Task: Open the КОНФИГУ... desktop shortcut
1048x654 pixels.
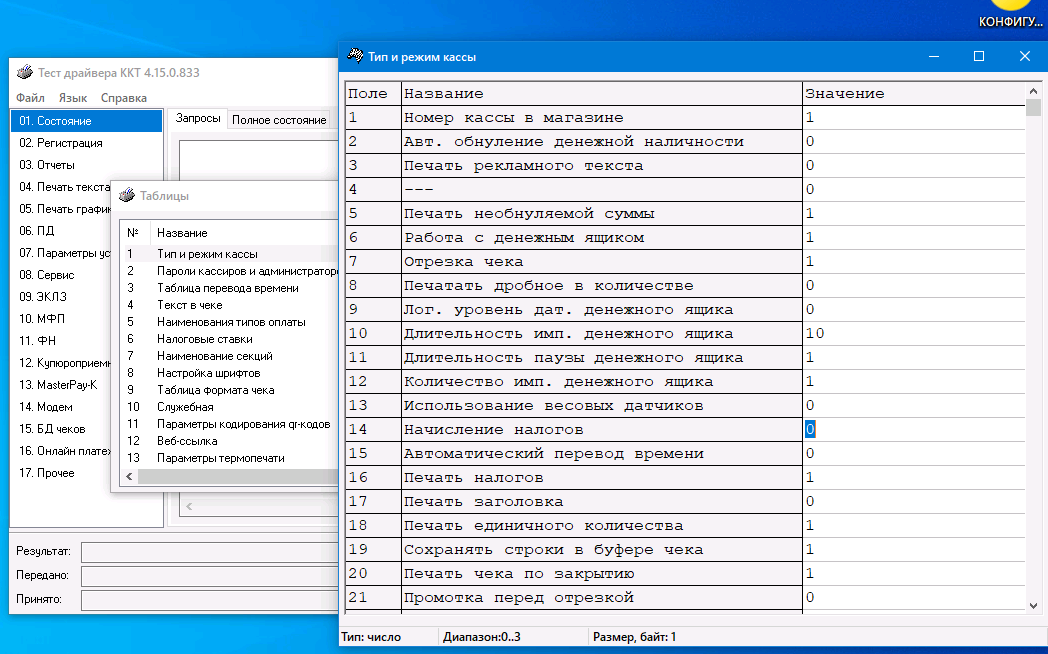Action: tap(1011, 15)
